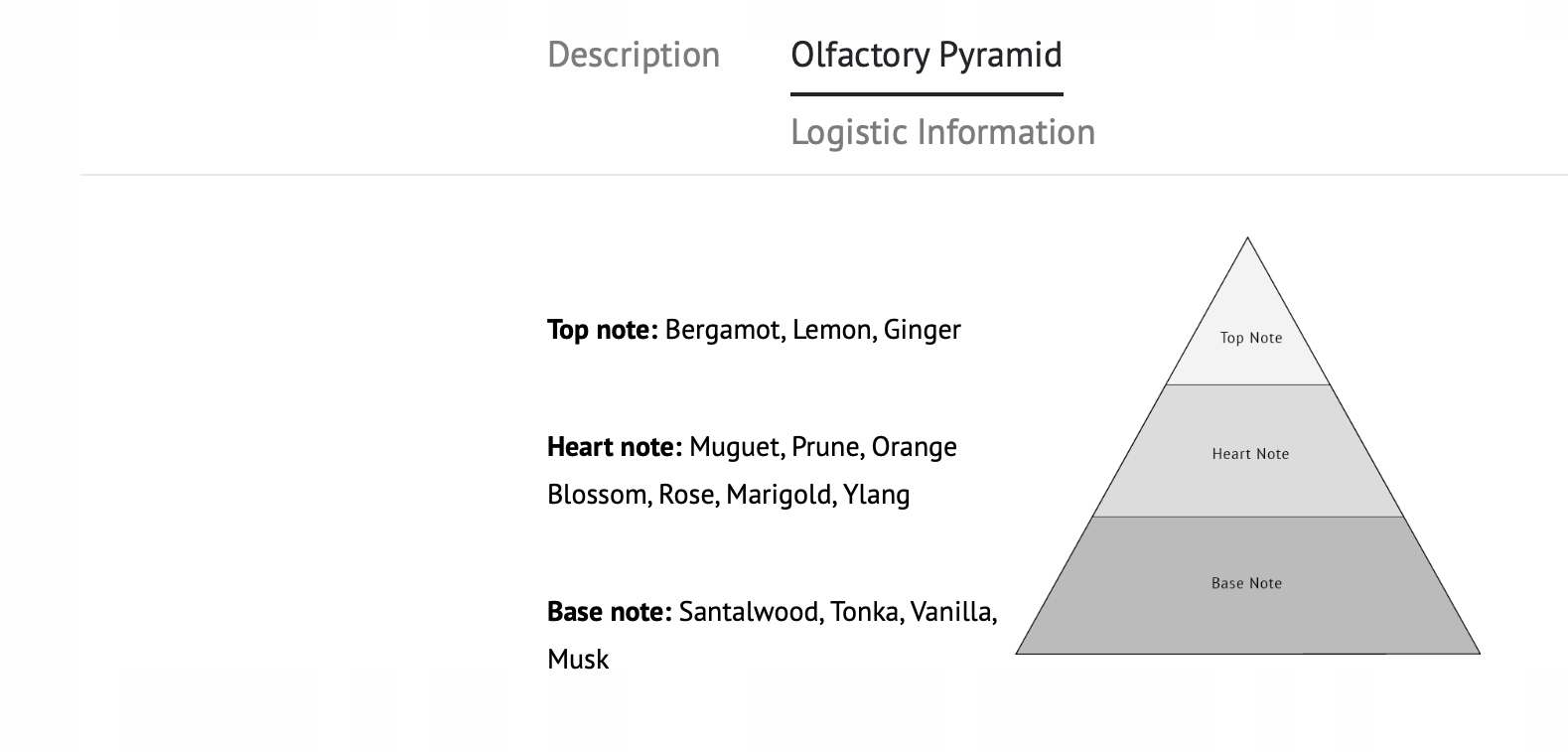Click the word Ginger
Screen dimensions: 1568x752
coord(923,330)
